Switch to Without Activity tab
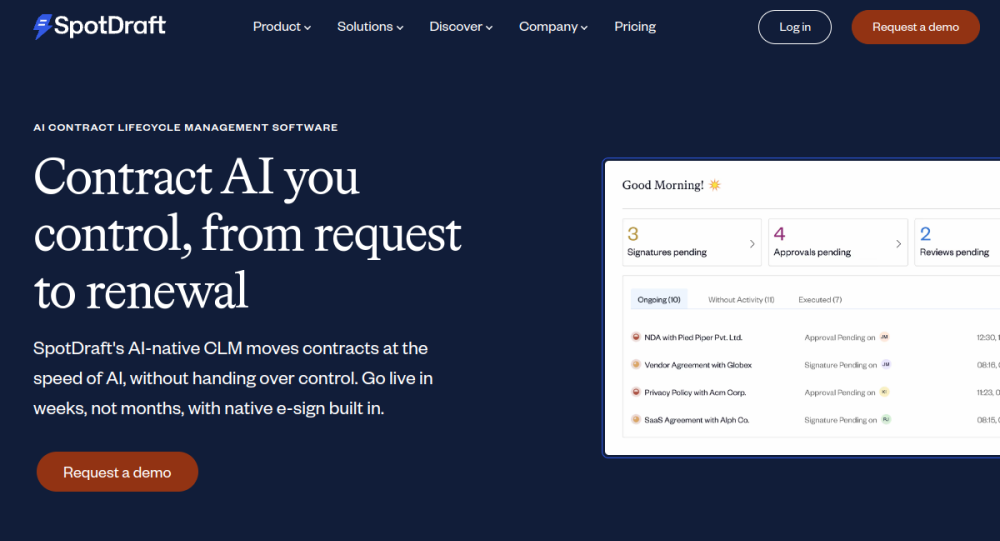Viewport: 1000px width, 541px height. tap(741, 300)
